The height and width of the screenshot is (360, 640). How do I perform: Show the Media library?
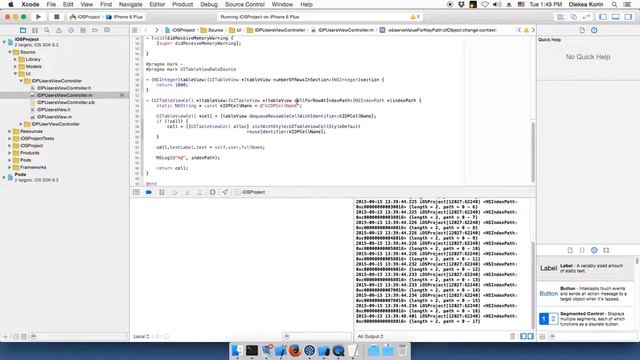point(606,250)
